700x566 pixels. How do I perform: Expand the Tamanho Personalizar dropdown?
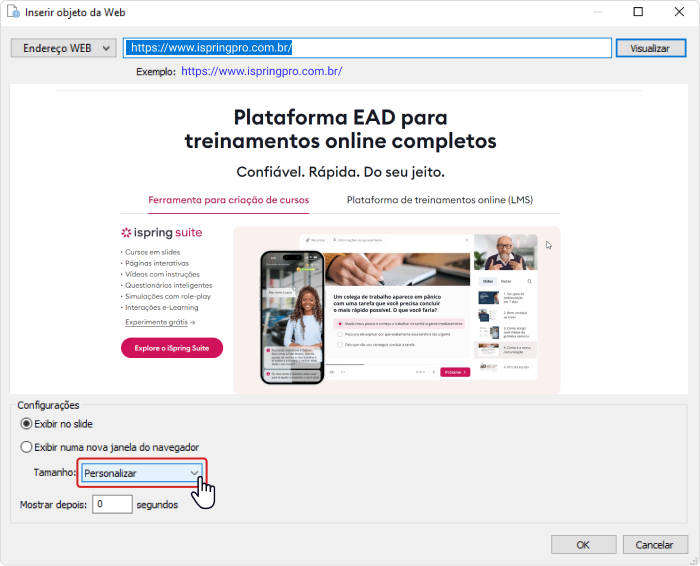point(142,473)
